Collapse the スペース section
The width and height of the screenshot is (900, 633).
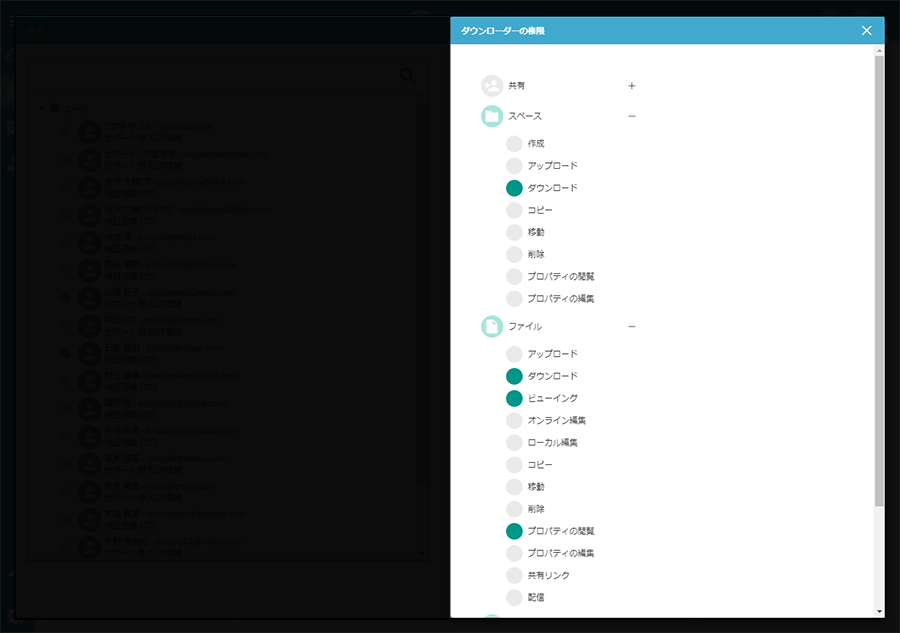[x=631, y=116]
